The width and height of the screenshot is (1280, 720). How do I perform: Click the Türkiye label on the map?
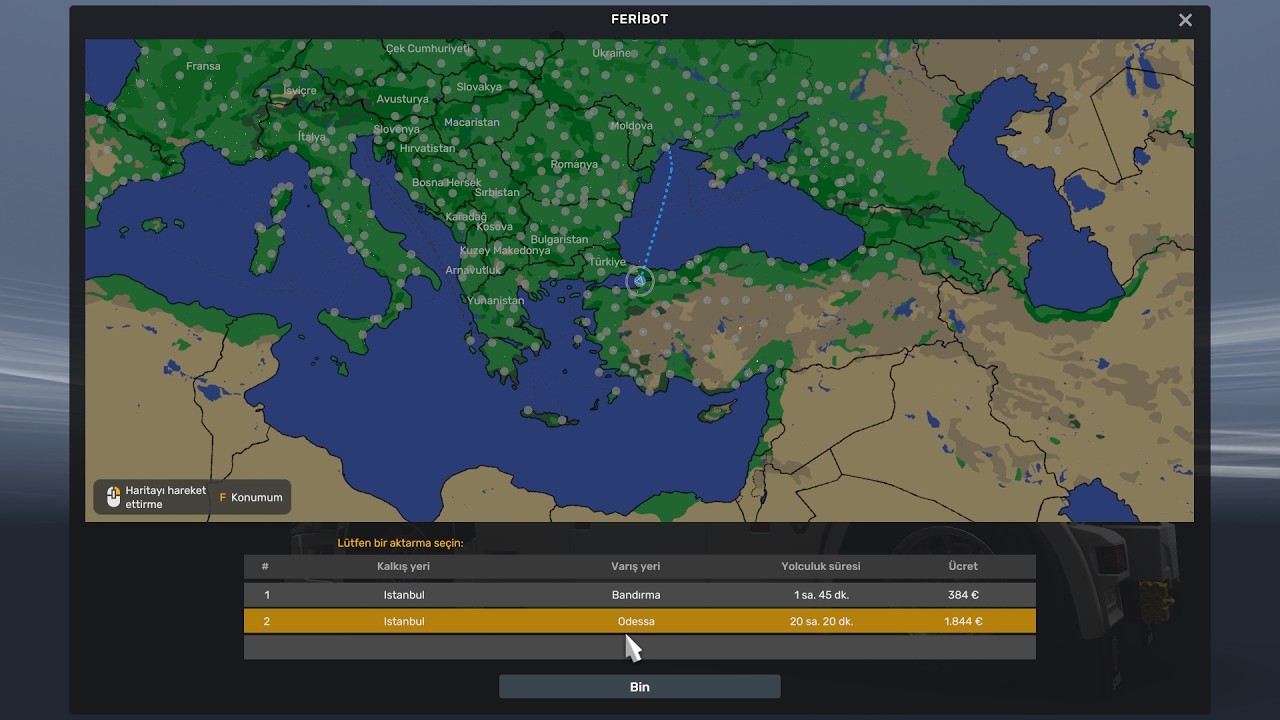tap(607, 262)
